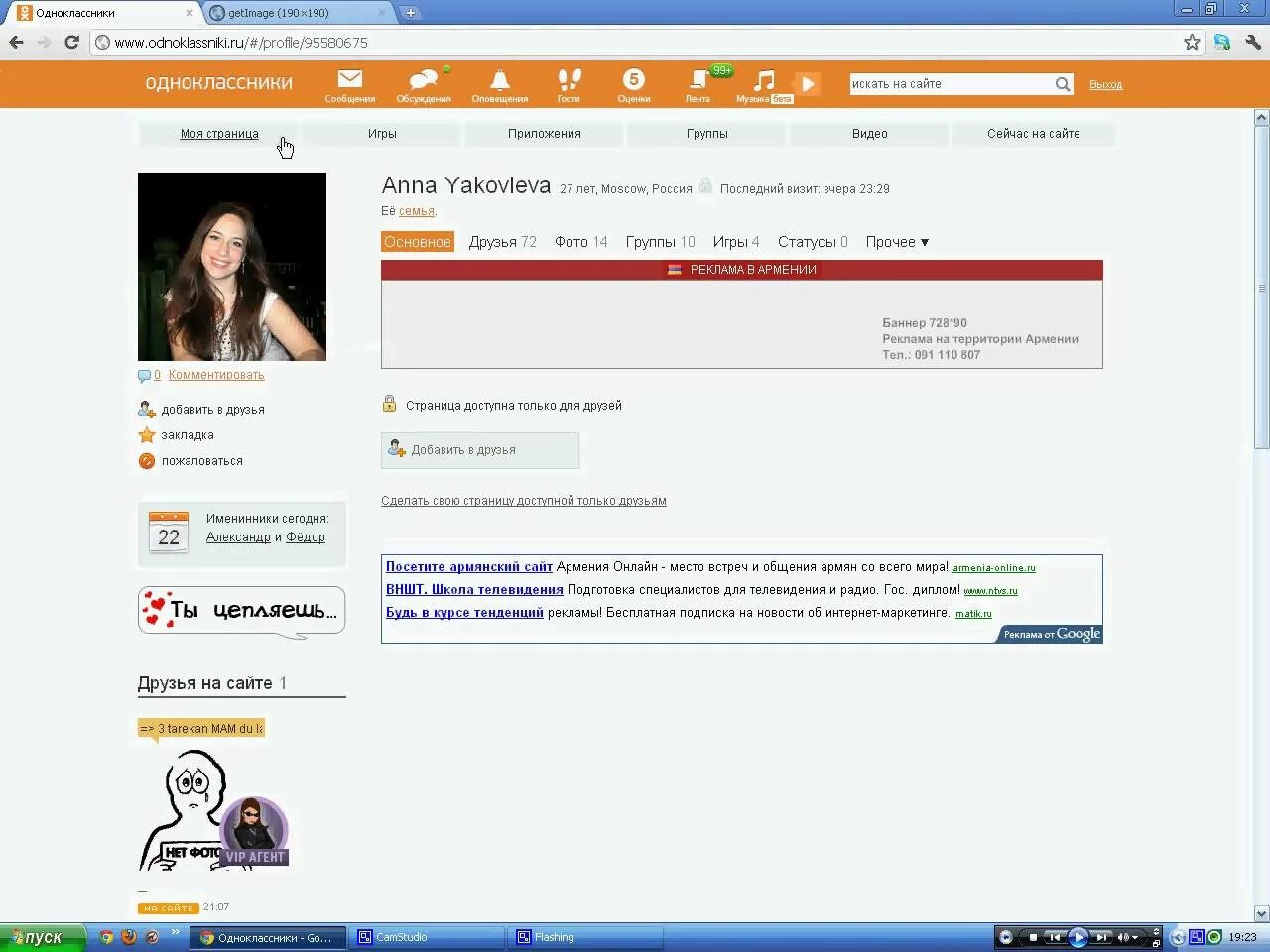1270x952 pixels.
Task: Open the Игры 4 profile tab
Action: pyautogui.click(x=736, y=242)
